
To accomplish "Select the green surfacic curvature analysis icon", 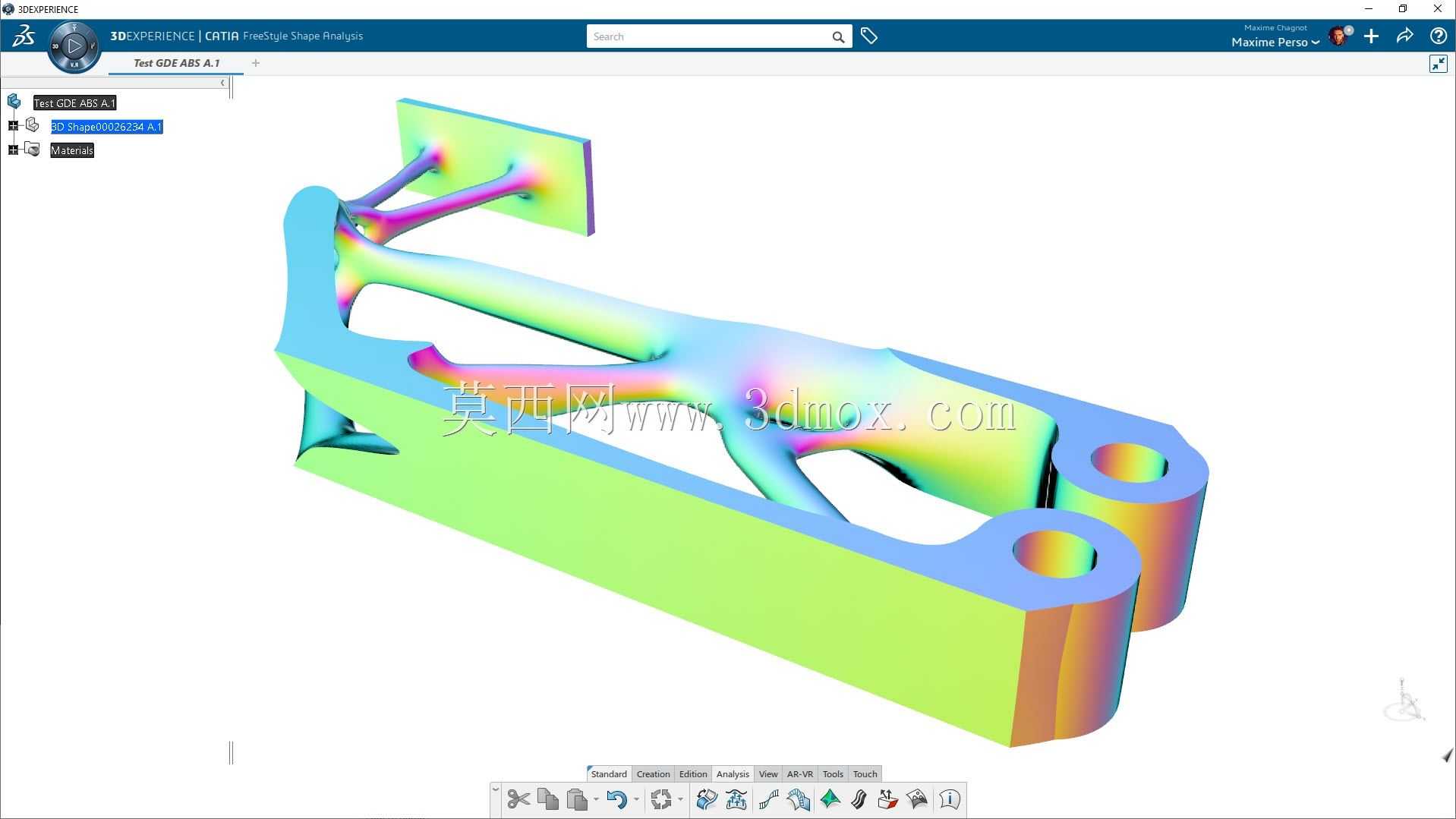I will 830,799.
